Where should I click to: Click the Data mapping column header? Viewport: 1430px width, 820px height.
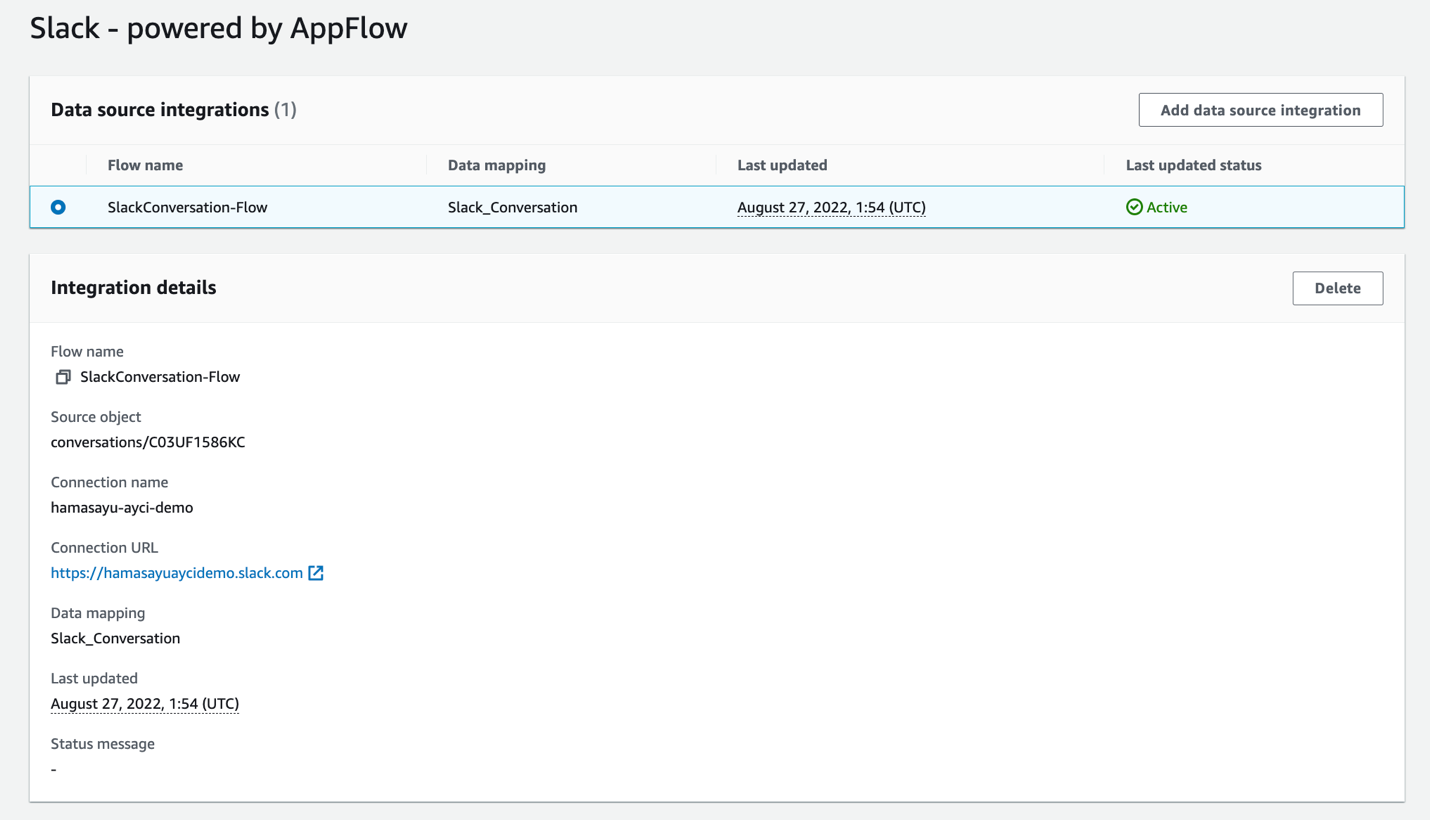click(497, 165)
